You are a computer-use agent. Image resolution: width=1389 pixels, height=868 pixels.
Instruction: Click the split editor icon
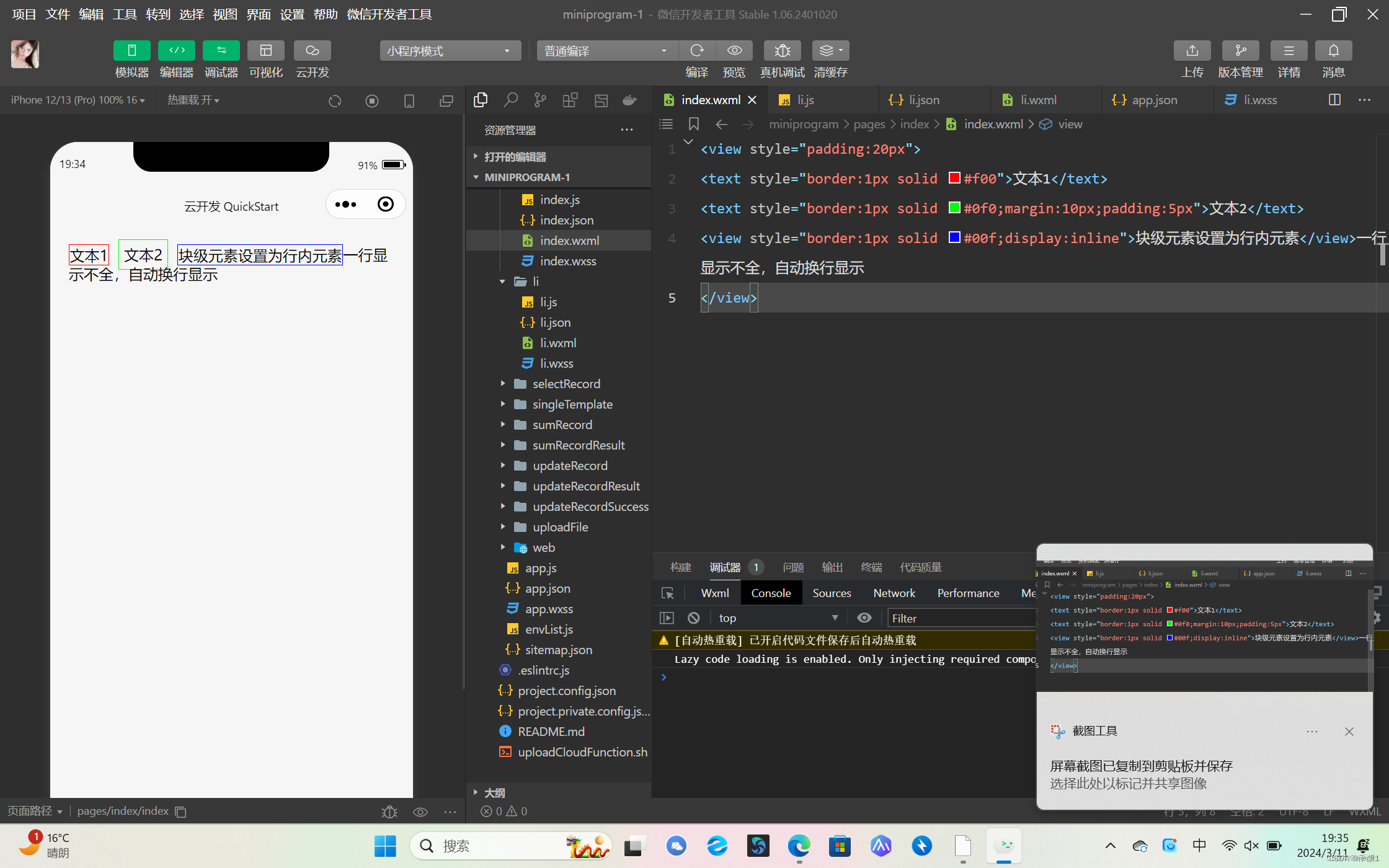tap(1334, 100)
